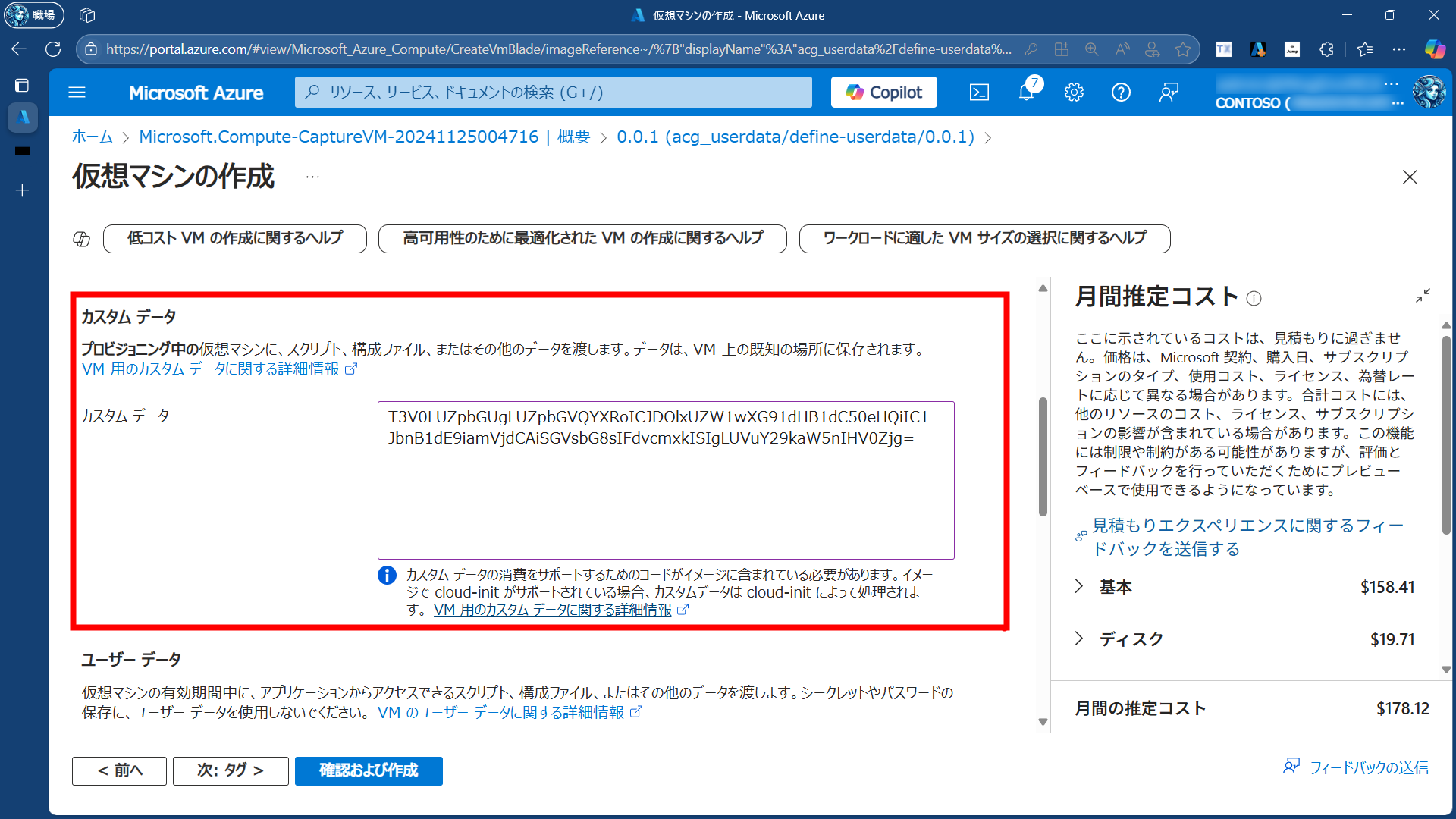Click the main form vertical scrollbar
Image resolution: width=1456 pixels, height=819 pixels.
point(1043,455)
